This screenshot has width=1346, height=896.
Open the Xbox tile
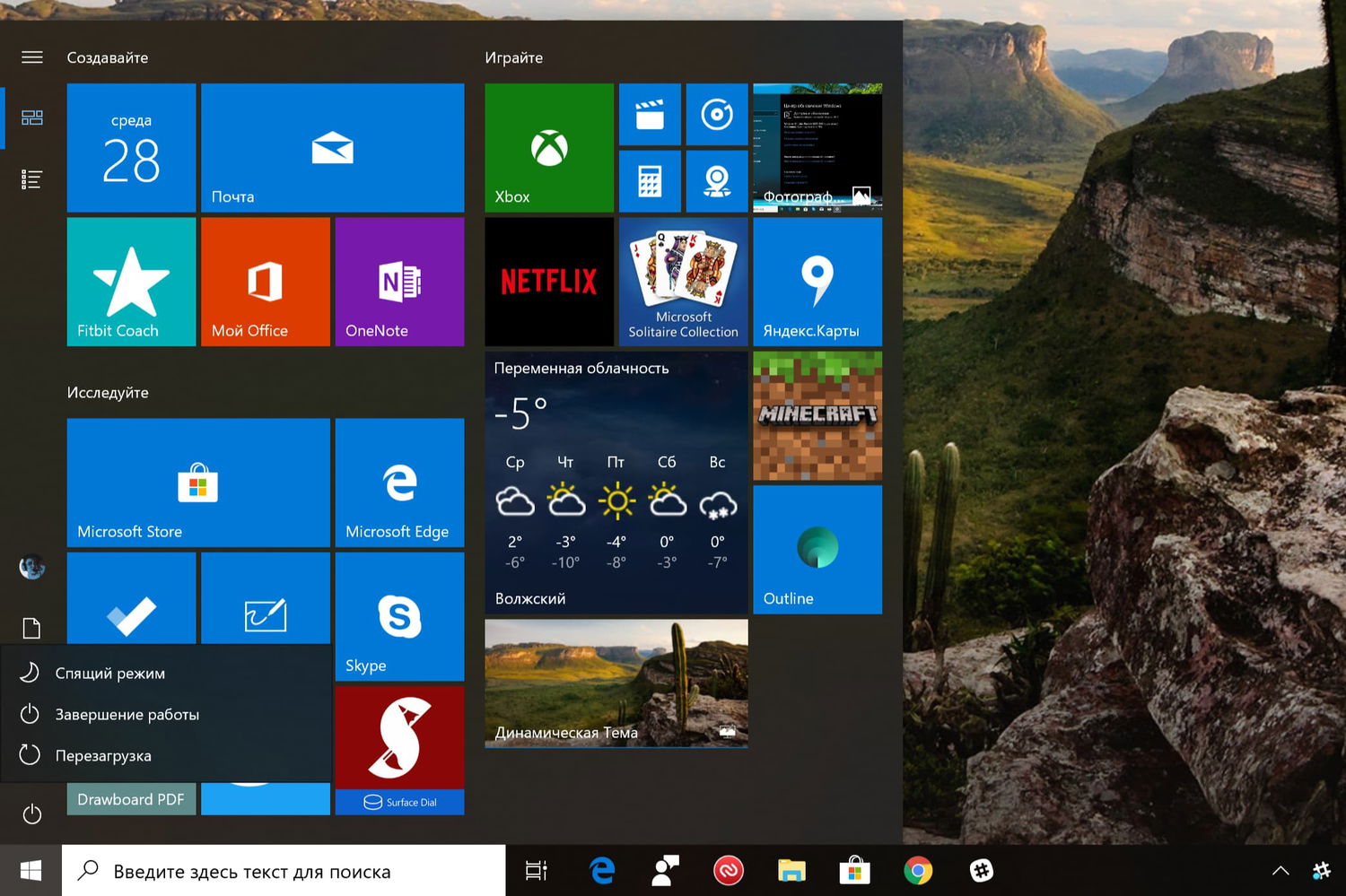coord(548,148)
